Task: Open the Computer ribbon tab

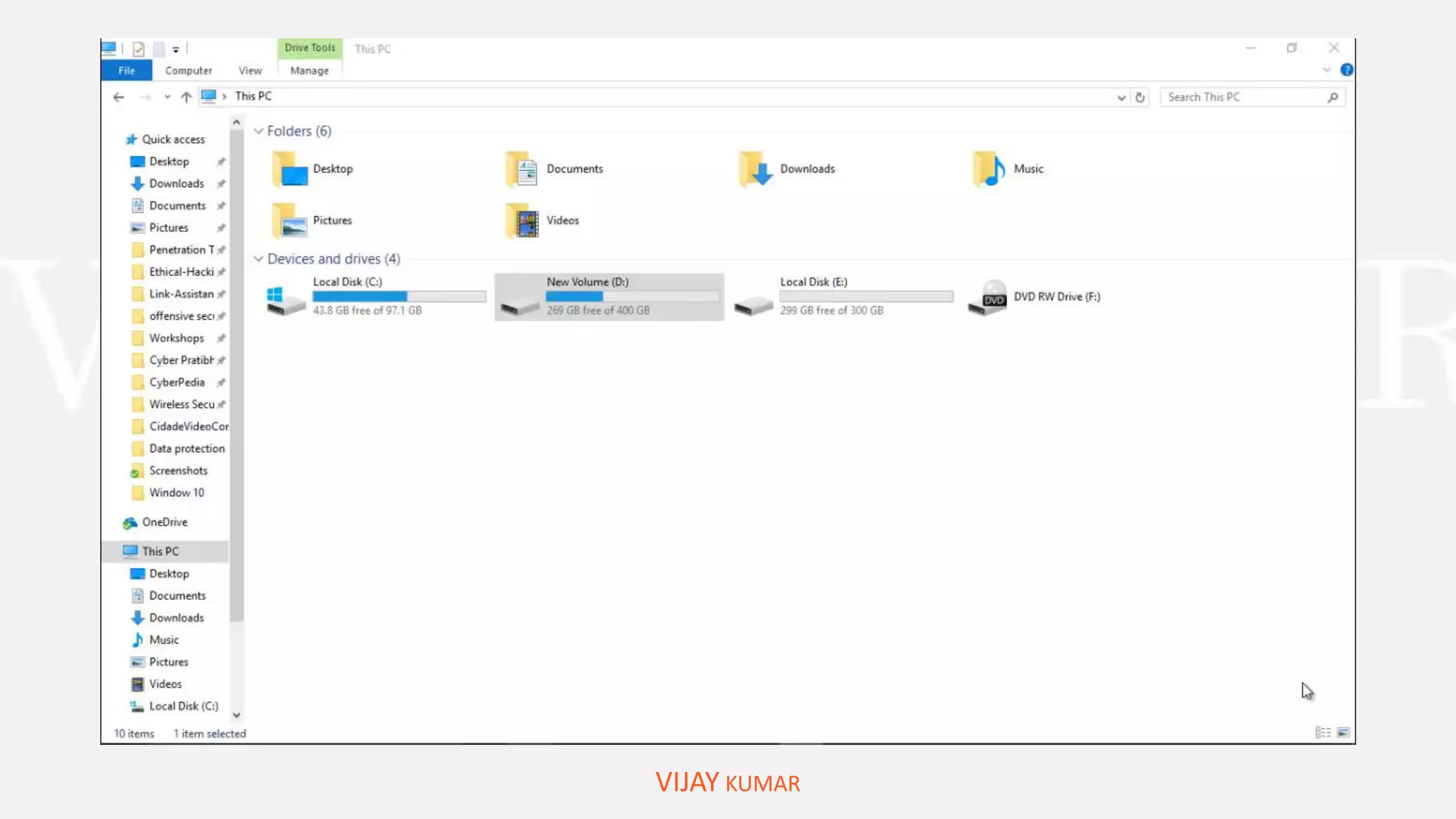Action: [188, 70]
